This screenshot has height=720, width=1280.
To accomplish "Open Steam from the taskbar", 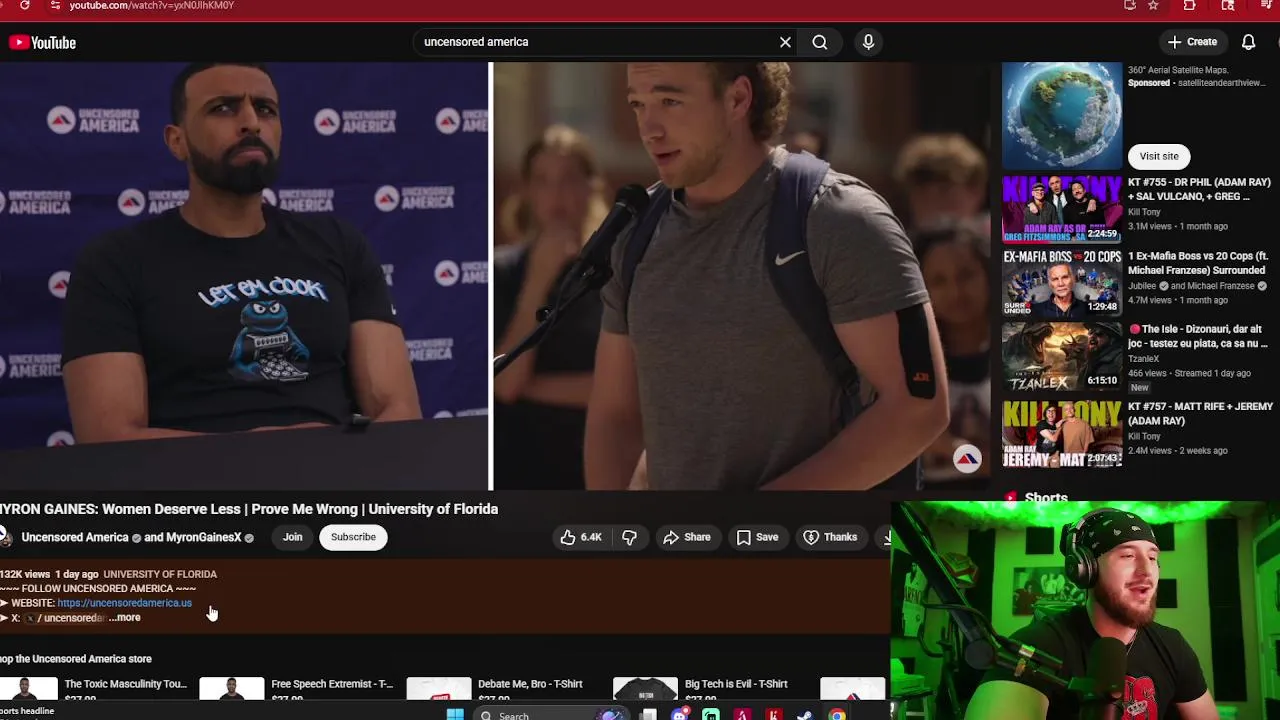I will [805, 715].
